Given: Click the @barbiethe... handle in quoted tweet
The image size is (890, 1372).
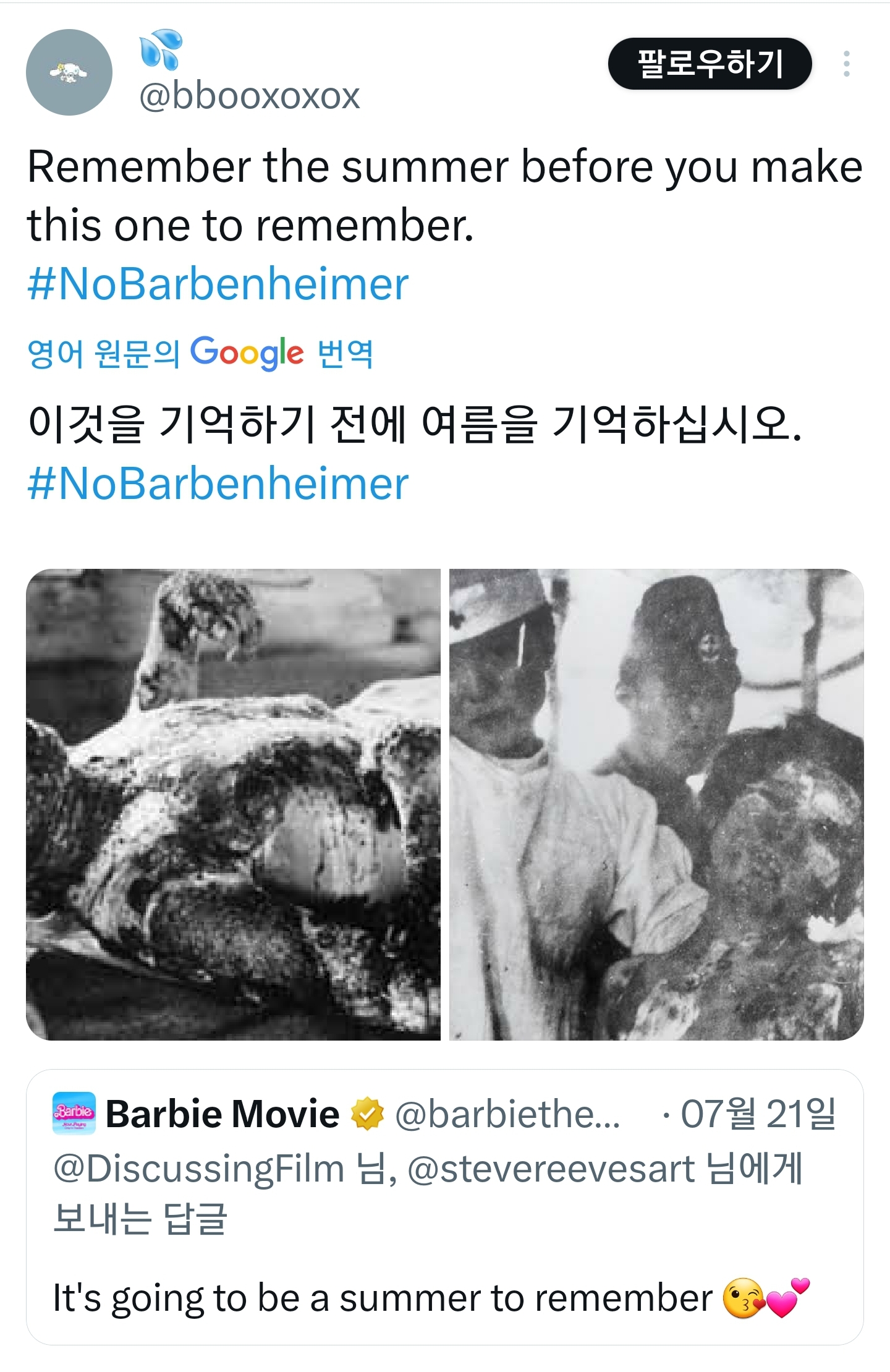Looking at the screenshot, I should [x=507, y=1114].
